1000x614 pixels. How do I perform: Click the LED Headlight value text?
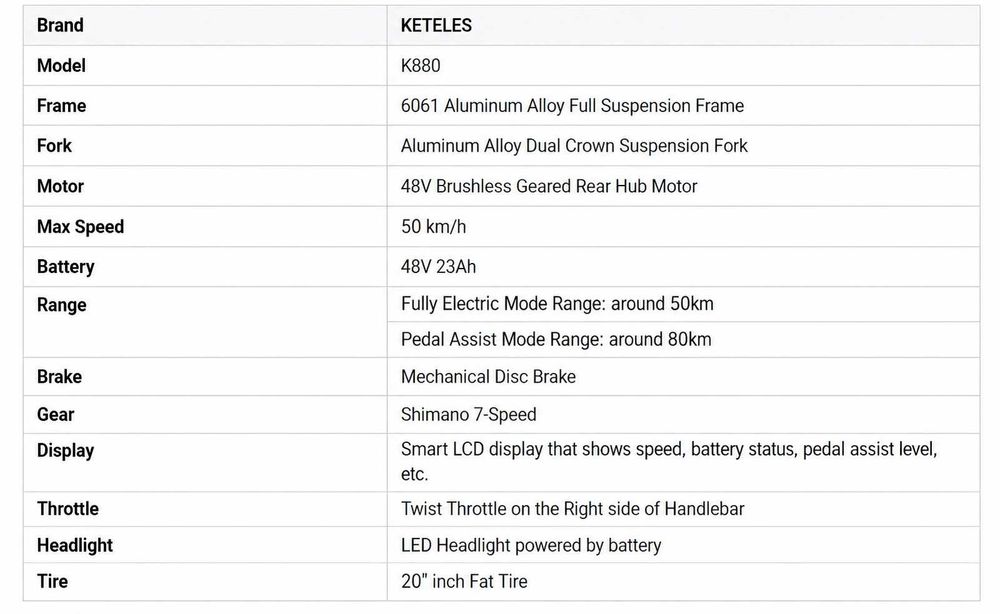(531, 545)
